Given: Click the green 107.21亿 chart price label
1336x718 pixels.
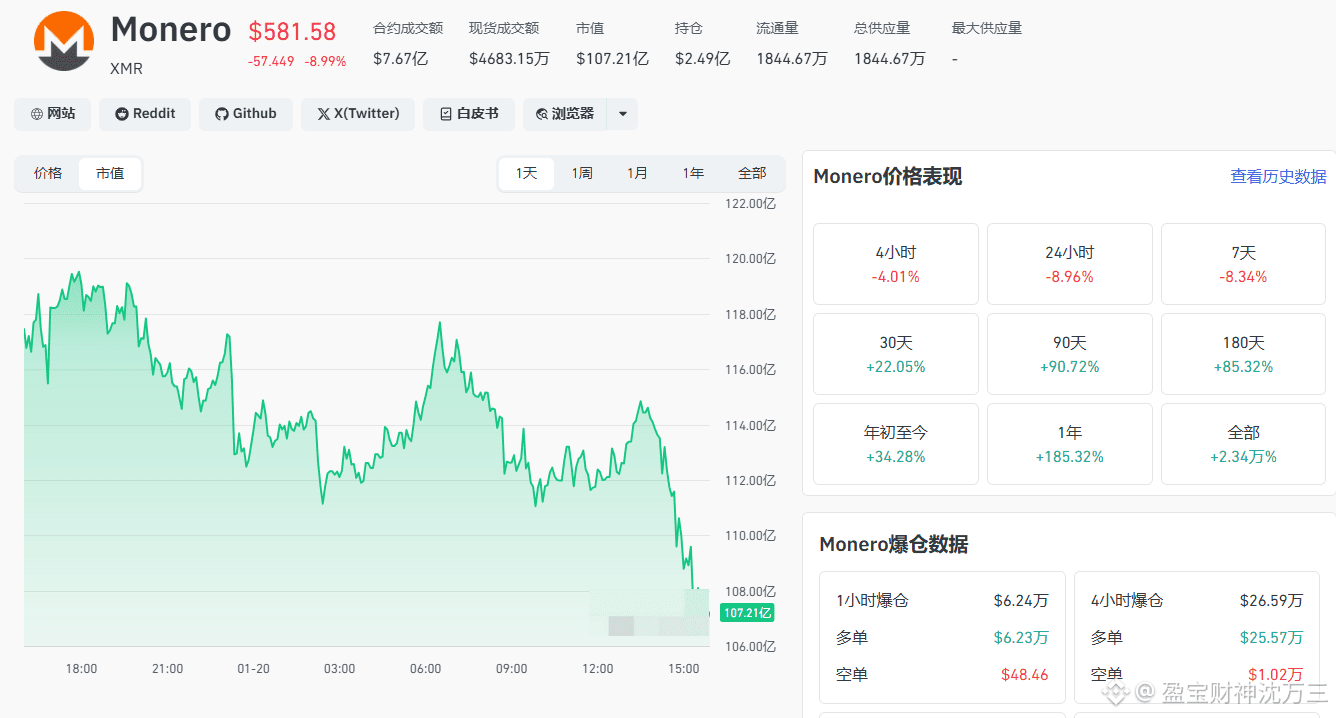Looking at the screenshot, I should [x=747, y=613].
